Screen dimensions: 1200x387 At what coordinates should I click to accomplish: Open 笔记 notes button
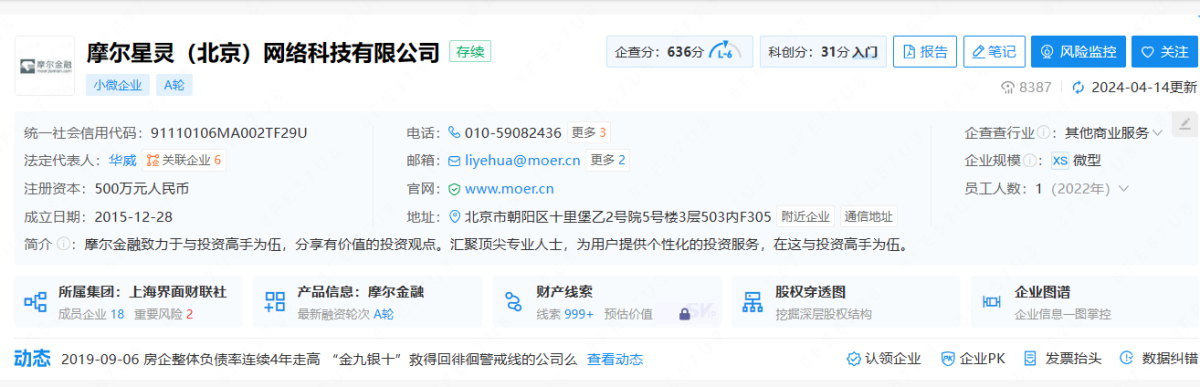click(x=993, y=51)
